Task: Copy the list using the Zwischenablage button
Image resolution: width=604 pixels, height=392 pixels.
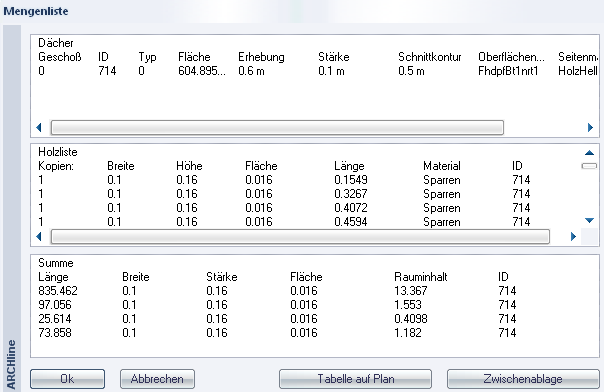Action: click(x=523, y=379)
